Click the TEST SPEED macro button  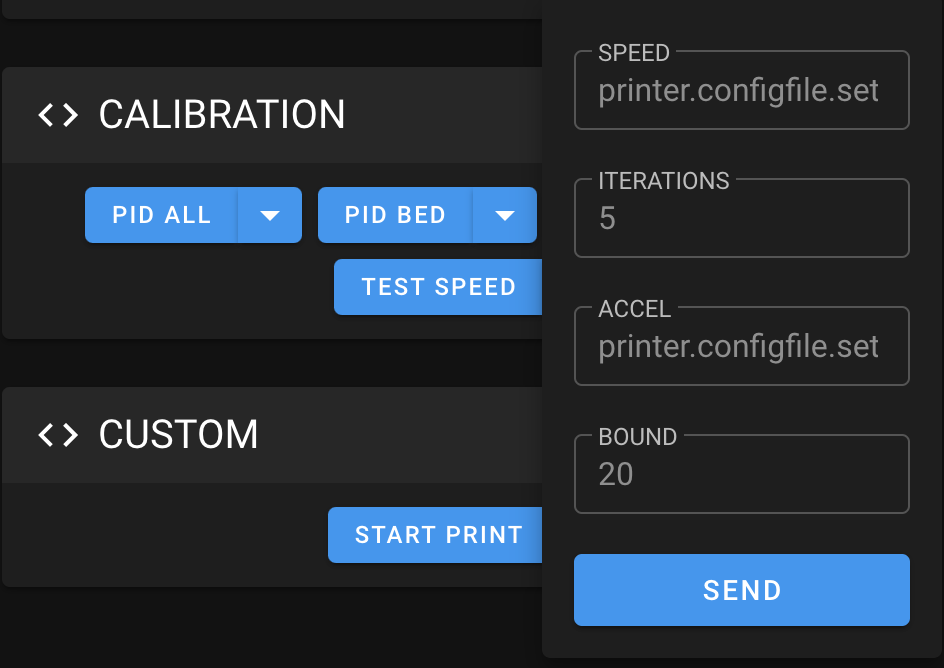(438, 287)
